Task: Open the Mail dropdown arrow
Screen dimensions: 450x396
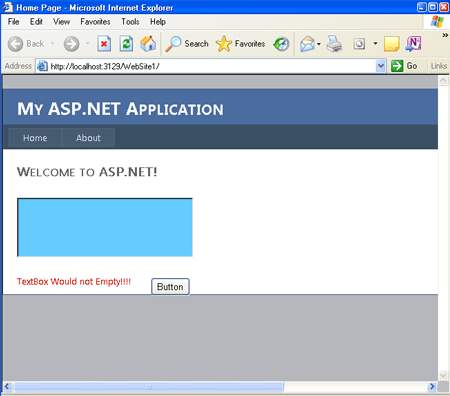Action: [319, 44]
